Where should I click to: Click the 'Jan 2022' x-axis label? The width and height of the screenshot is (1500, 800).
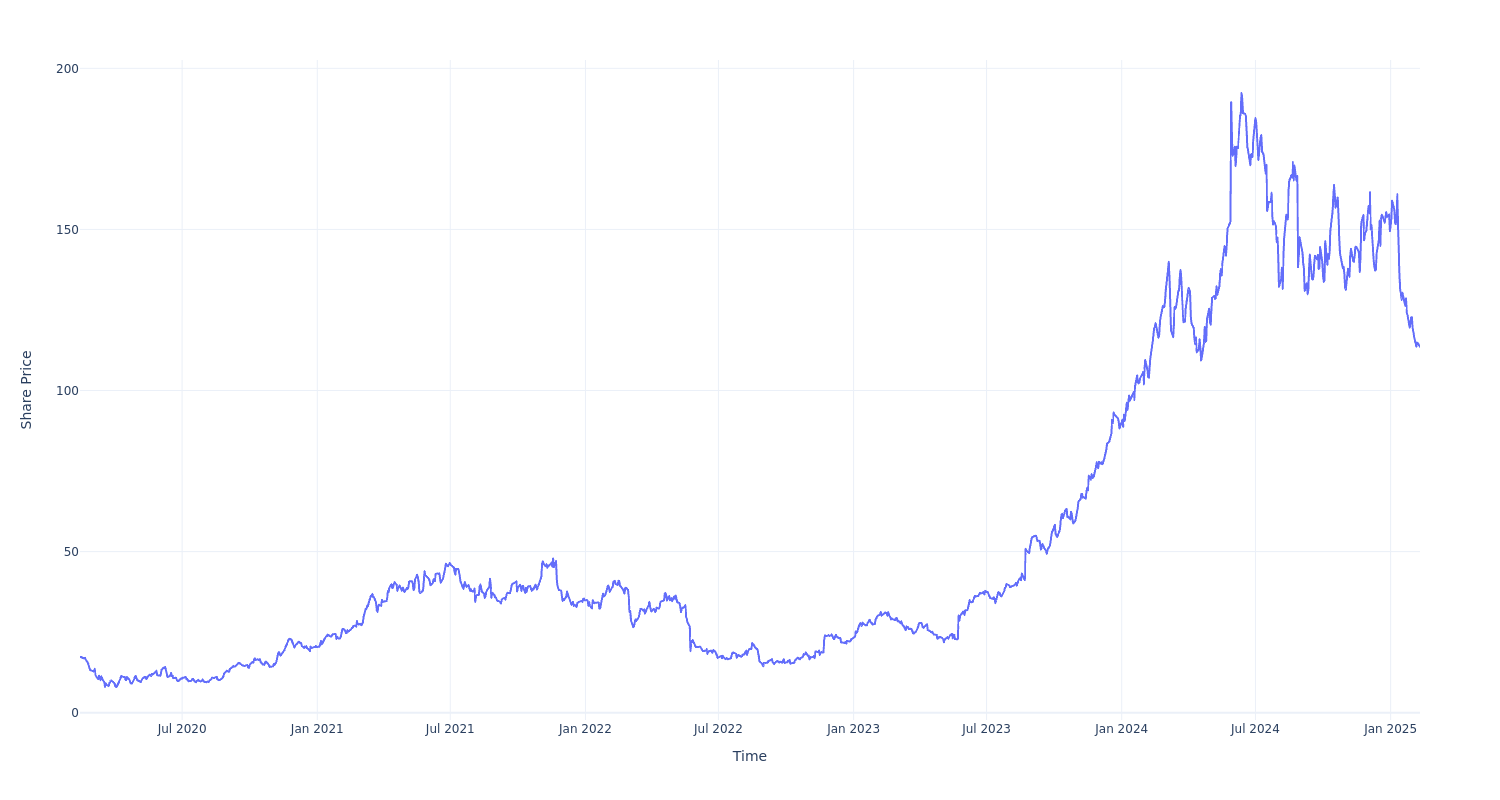click(x=585, y=729)
